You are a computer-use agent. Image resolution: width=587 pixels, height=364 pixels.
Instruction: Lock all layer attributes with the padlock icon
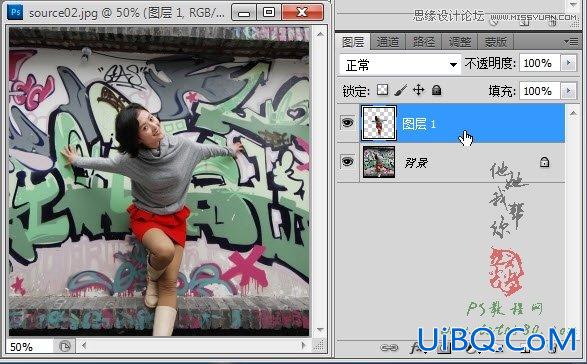[436, 90]
